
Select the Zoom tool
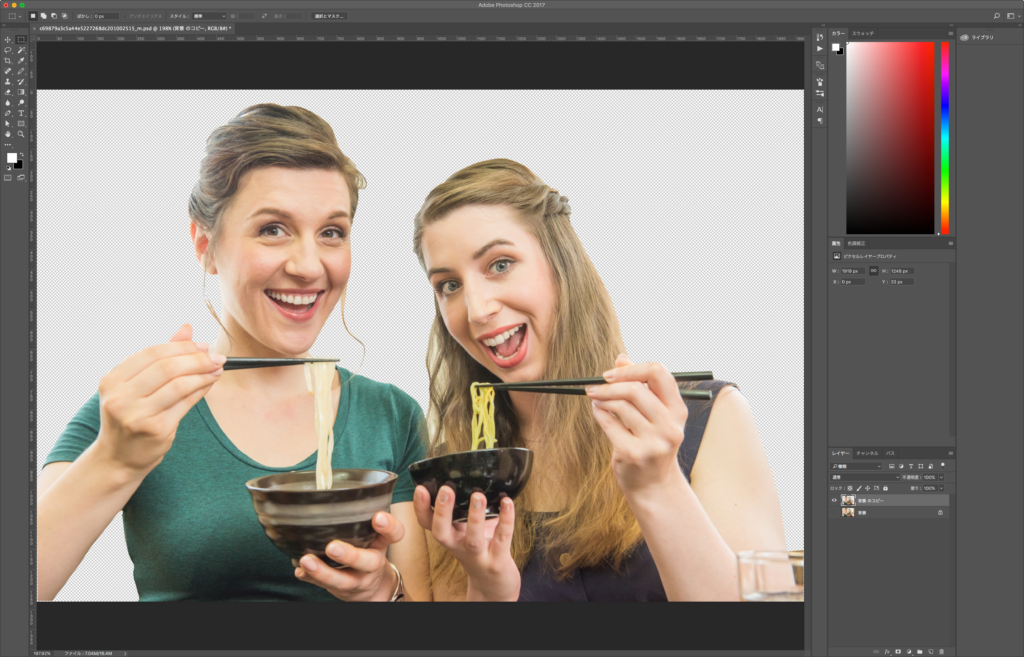pos(20,134)
